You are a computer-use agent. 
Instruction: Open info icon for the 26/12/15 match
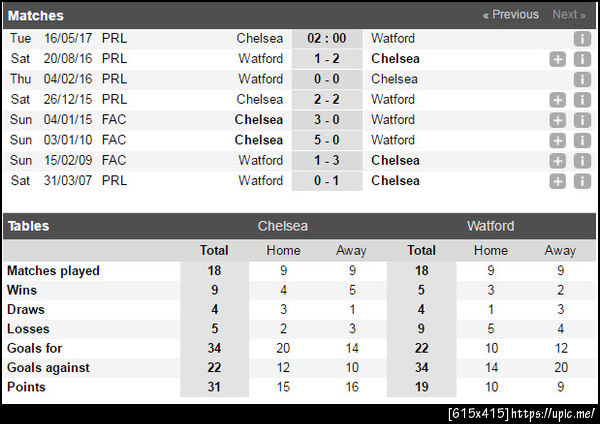tap(581, 100)
